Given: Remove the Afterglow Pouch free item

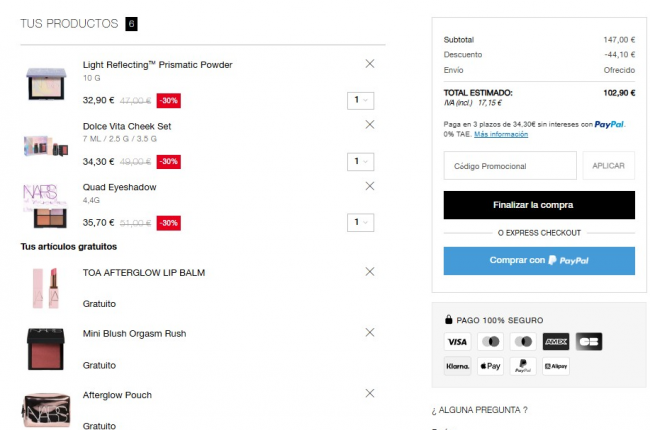Looking at the screenshot, I should coord(370,393).
